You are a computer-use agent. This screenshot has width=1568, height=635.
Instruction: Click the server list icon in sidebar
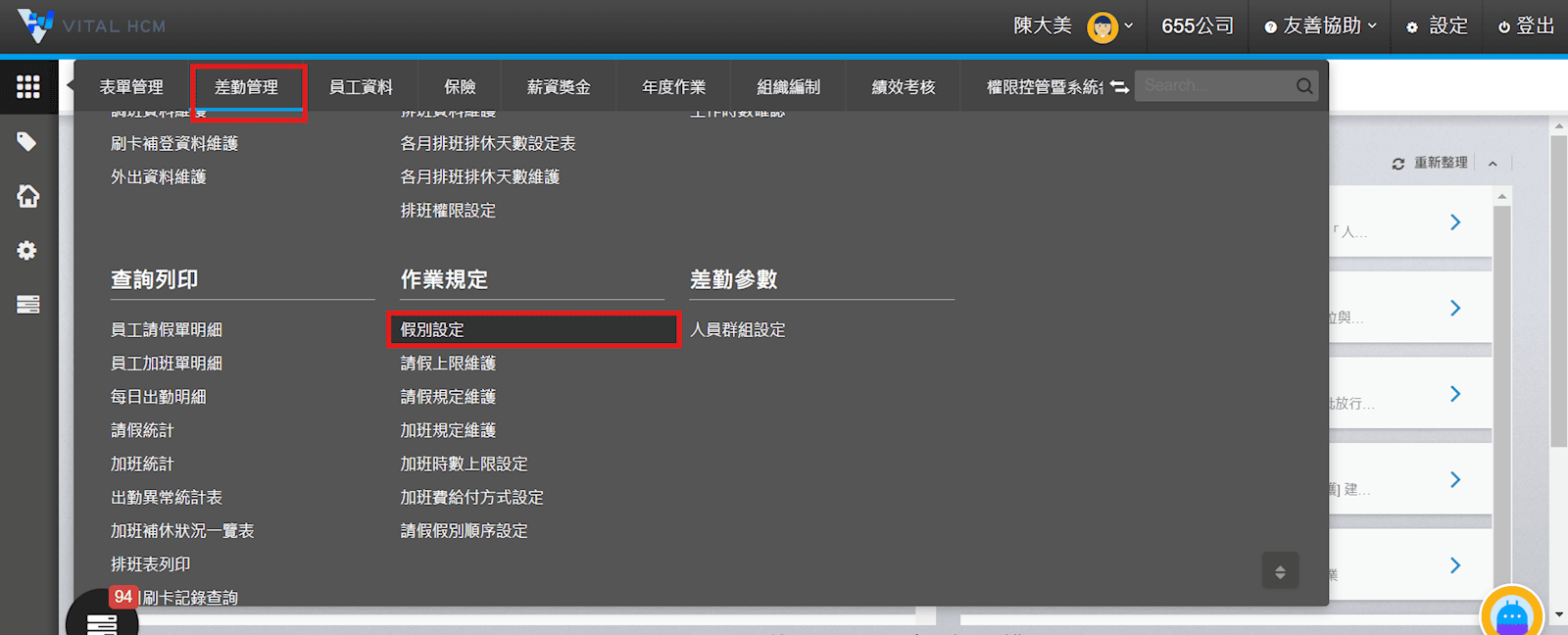pos(28,305)
